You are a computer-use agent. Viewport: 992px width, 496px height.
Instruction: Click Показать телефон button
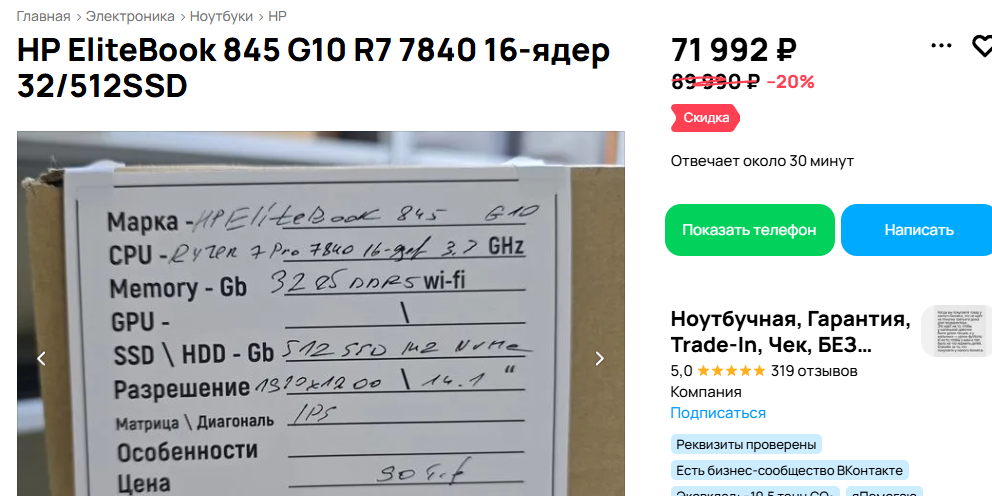(x=750, y=230)
